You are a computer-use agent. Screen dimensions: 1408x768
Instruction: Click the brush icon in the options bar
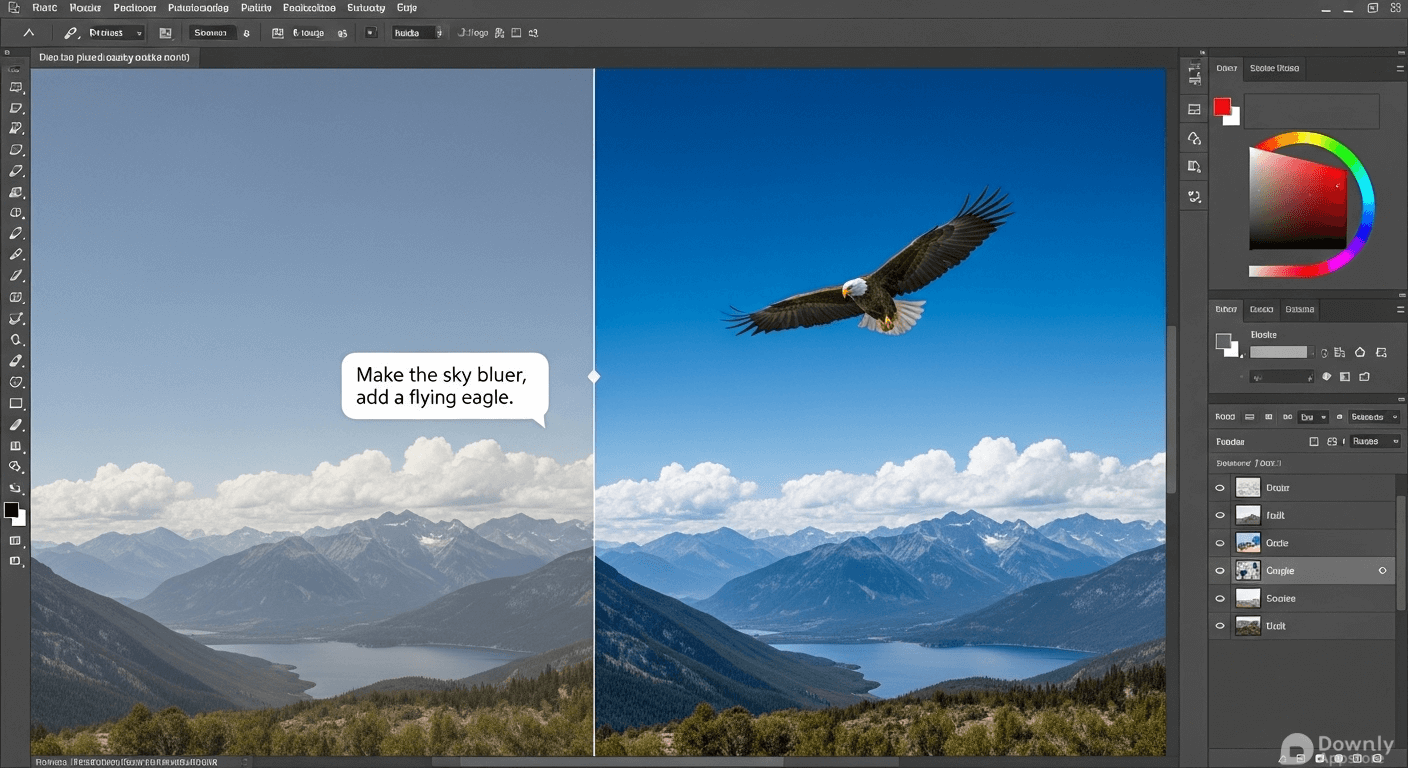click(x=71, y=33)
